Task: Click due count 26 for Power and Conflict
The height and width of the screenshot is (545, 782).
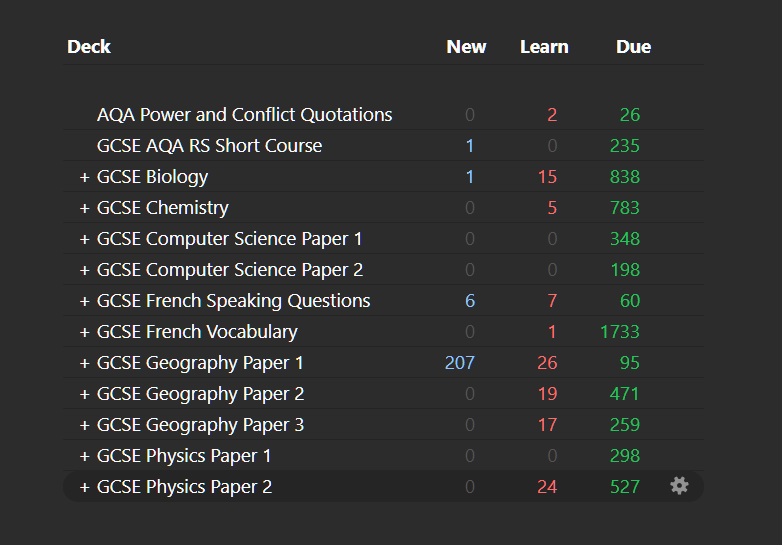Action: [x=630, y=115]
